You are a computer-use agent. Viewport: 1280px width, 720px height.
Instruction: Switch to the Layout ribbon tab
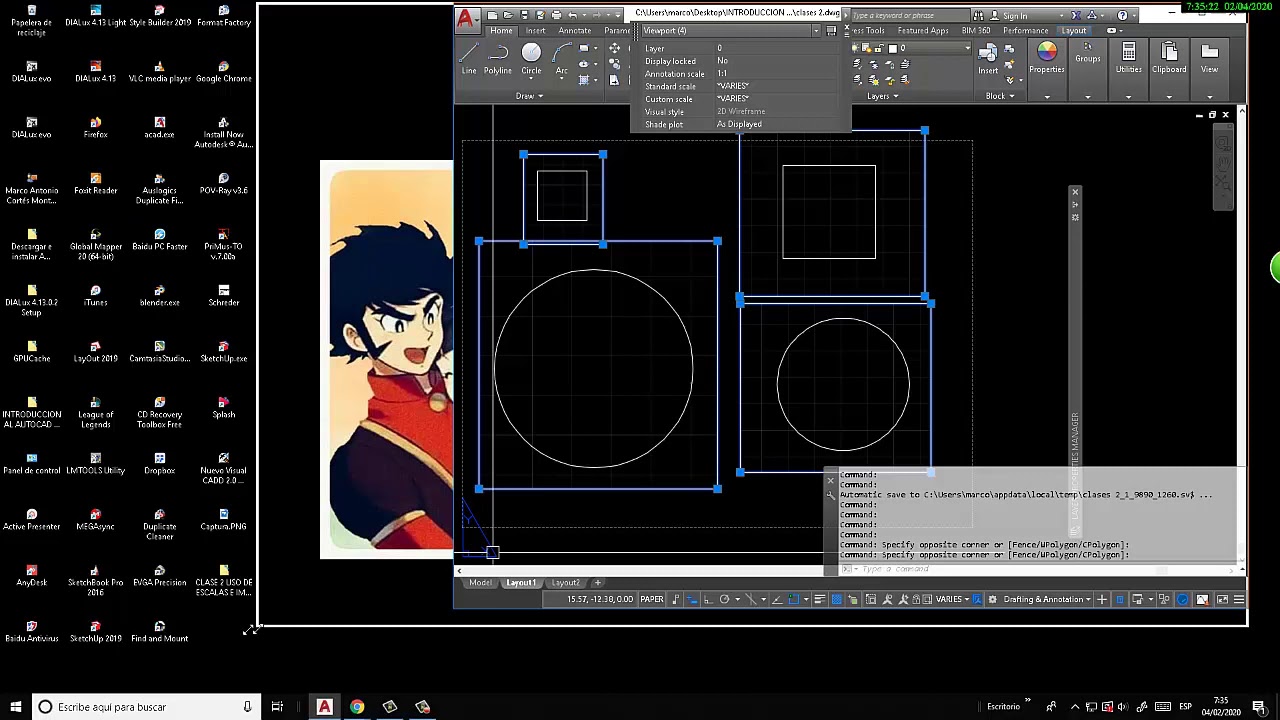pos(1074,31)
